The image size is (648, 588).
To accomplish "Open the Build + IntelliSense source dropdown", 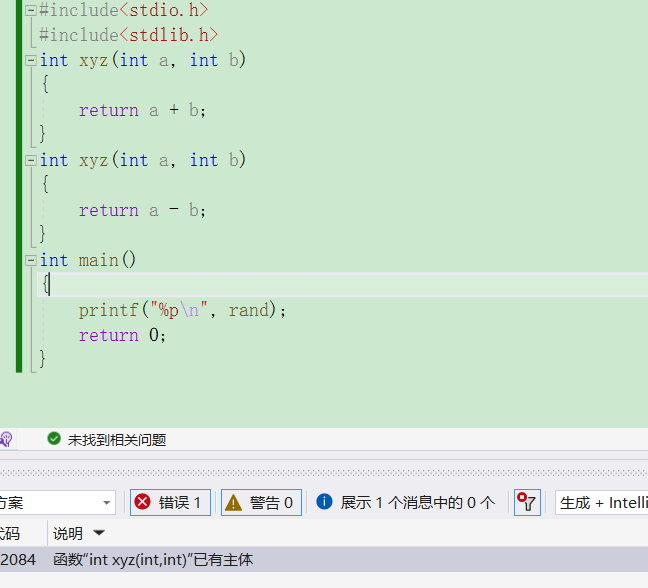I will coord(601,502).
